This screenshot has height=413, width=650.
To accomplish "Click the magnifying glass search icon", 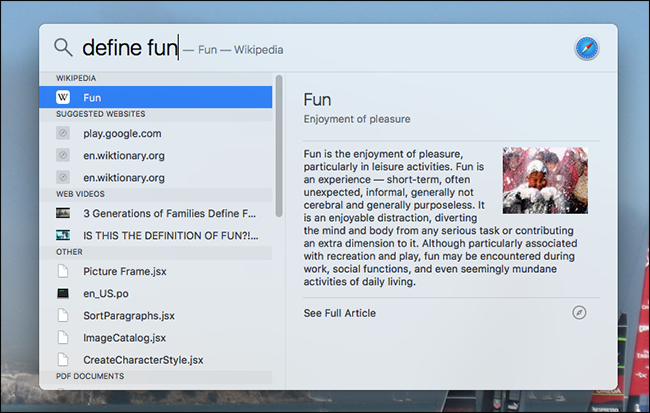I will tap(63, 47).
